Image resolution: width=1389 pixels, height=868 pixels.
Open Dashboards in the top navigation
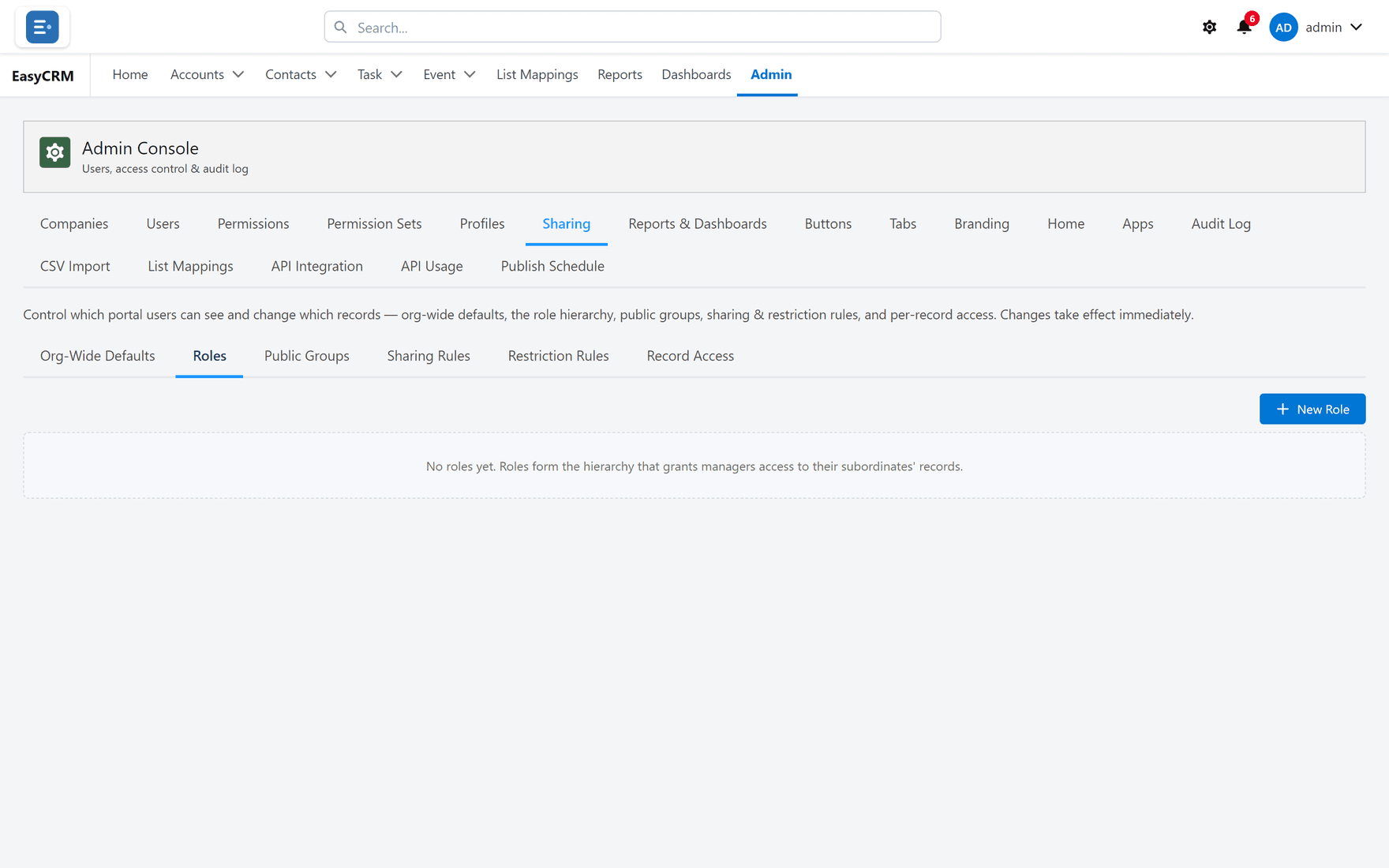coord(696,74)
